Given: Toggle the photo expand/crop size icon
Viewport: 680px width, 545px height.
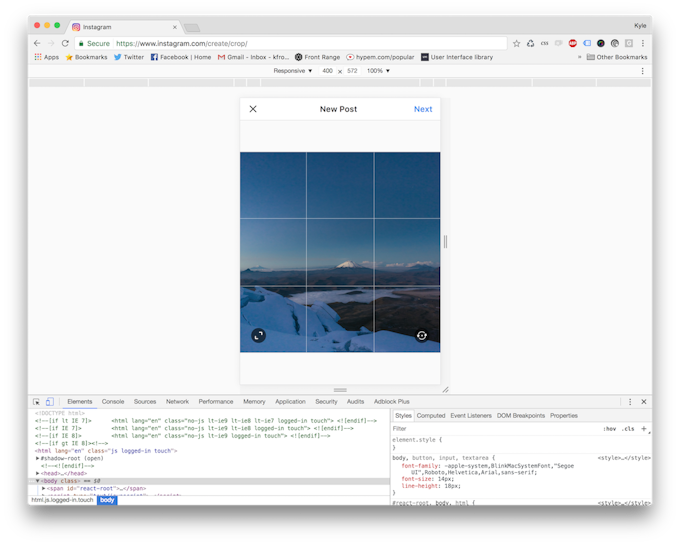Looking at the screenshot, I should pyautogui.click(x=259, y=335).
